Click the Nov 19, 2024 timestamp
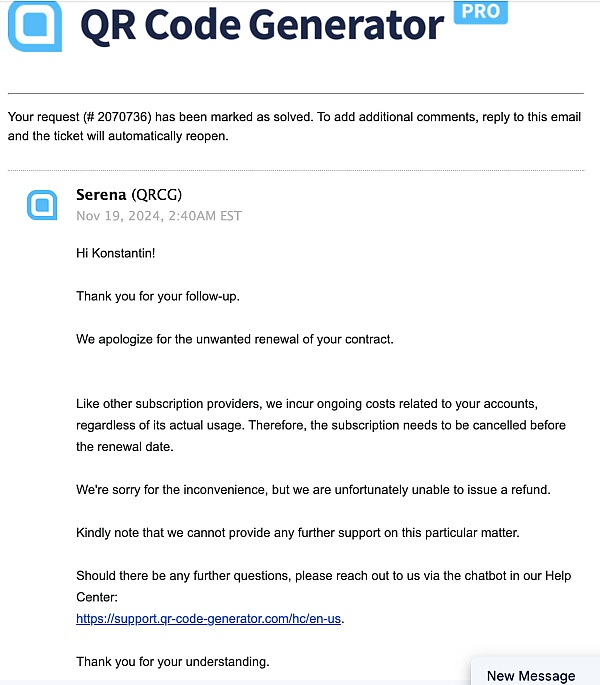Image resolution: width=600 pixels, height=685 pixels. (x=159, y=216)
